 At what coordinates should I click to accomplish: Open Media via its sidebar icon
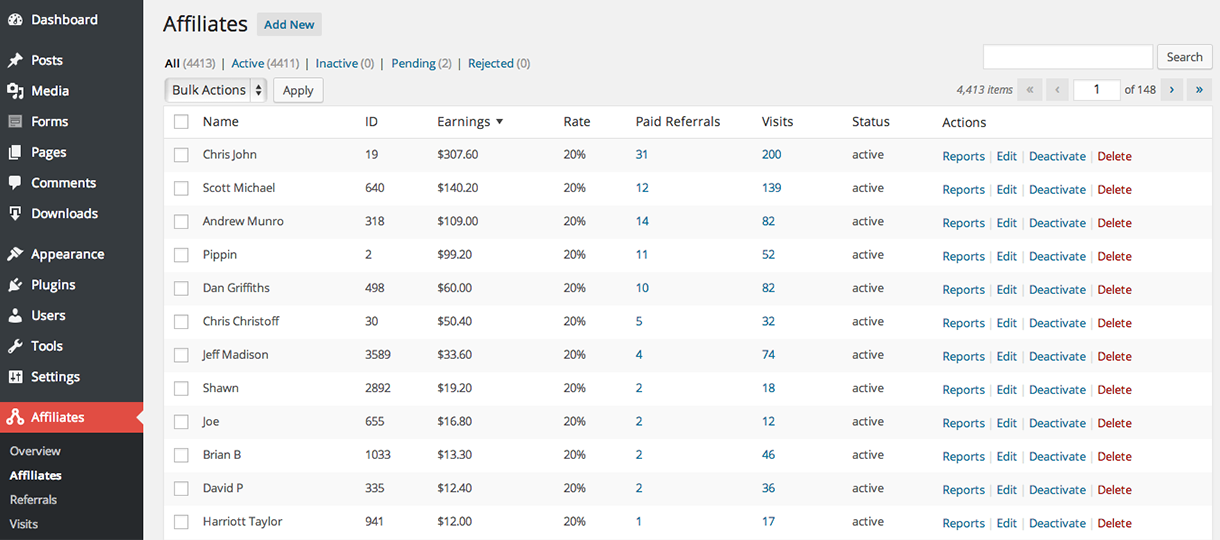(15, 91)
